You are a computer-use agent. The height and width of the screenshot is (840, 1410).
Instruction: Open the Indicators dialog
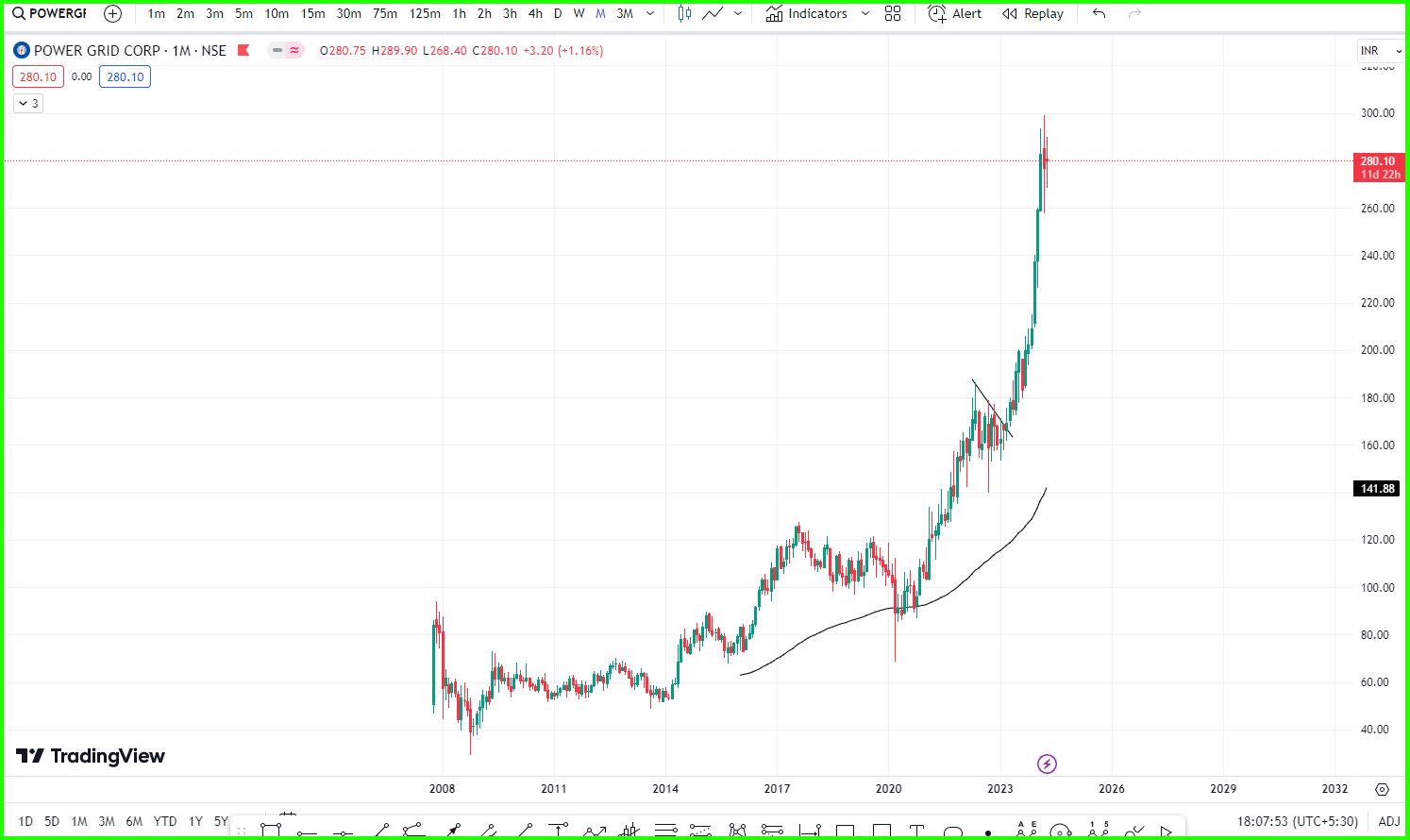[x=807, y=13]
